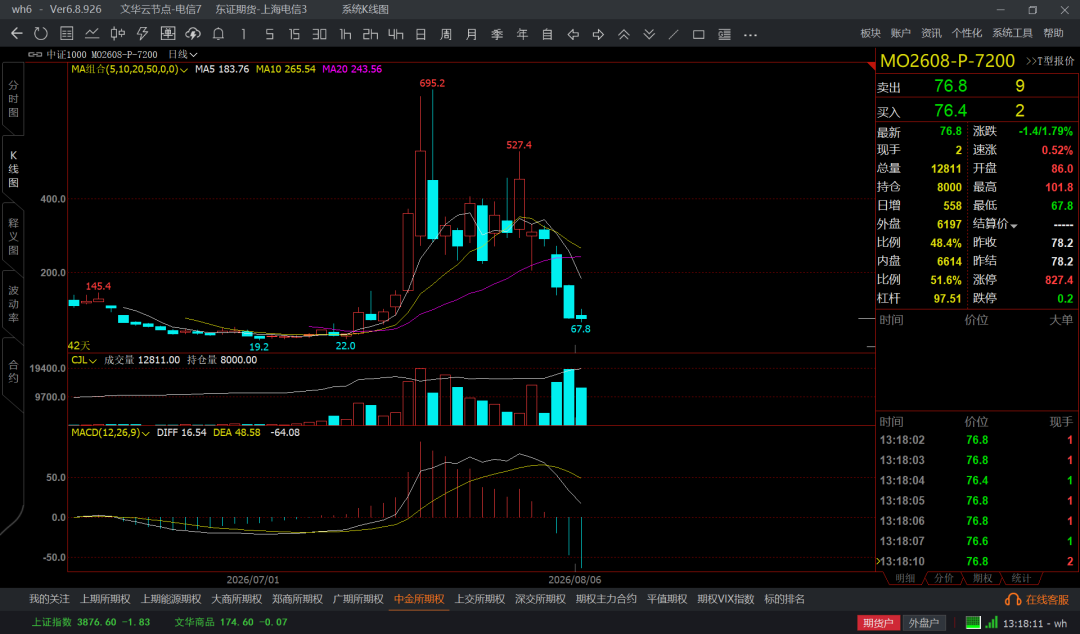This screenshot has width=1080, height=634.
Task: Click 在线客服 support link
Action: click(1047, 600)
